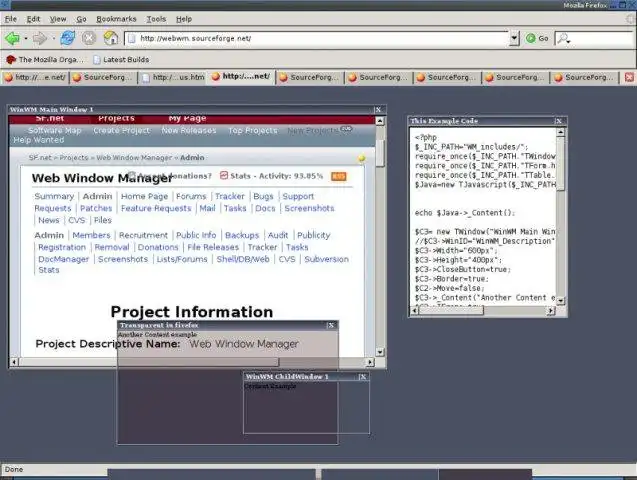Click the Software Map nav link
The height and width of the screenshot is (480, 637).
pos(54,131)
